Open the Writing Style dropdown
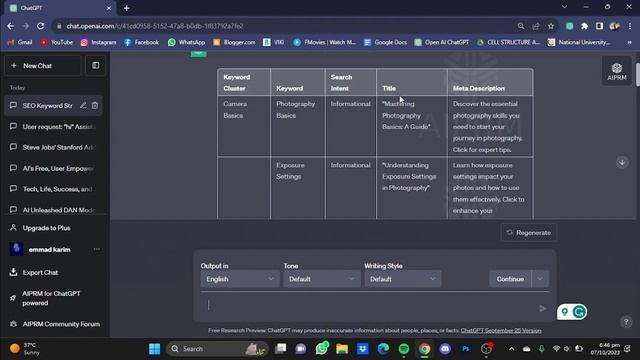Viewport: 640px width, 360px height. tap(402, 279)
